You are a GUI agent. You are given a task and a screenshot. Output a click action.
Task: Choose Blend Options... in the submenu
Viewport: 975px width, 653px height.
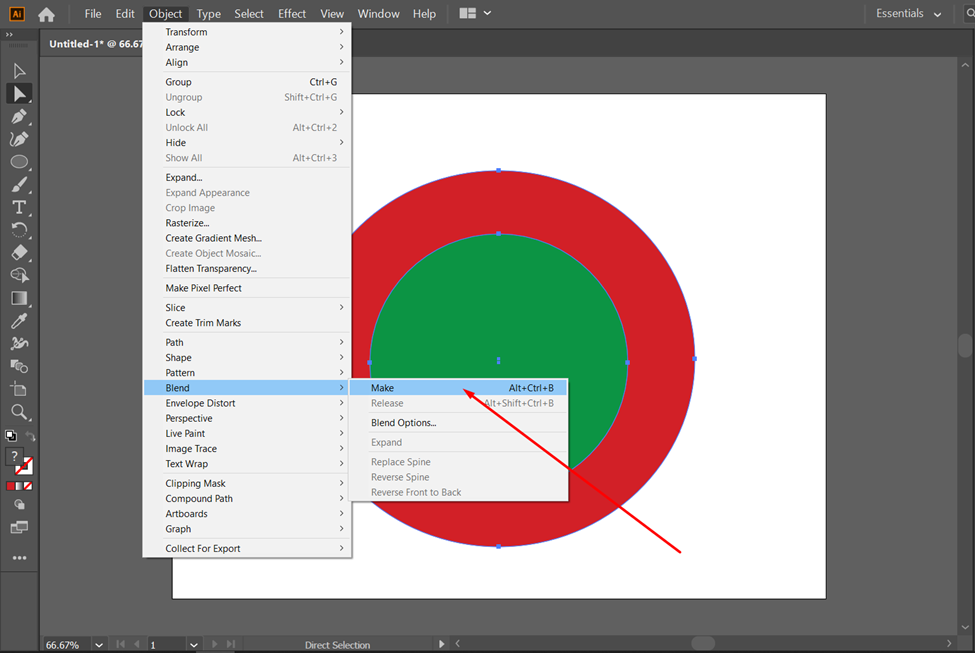(x=459, y=423)
